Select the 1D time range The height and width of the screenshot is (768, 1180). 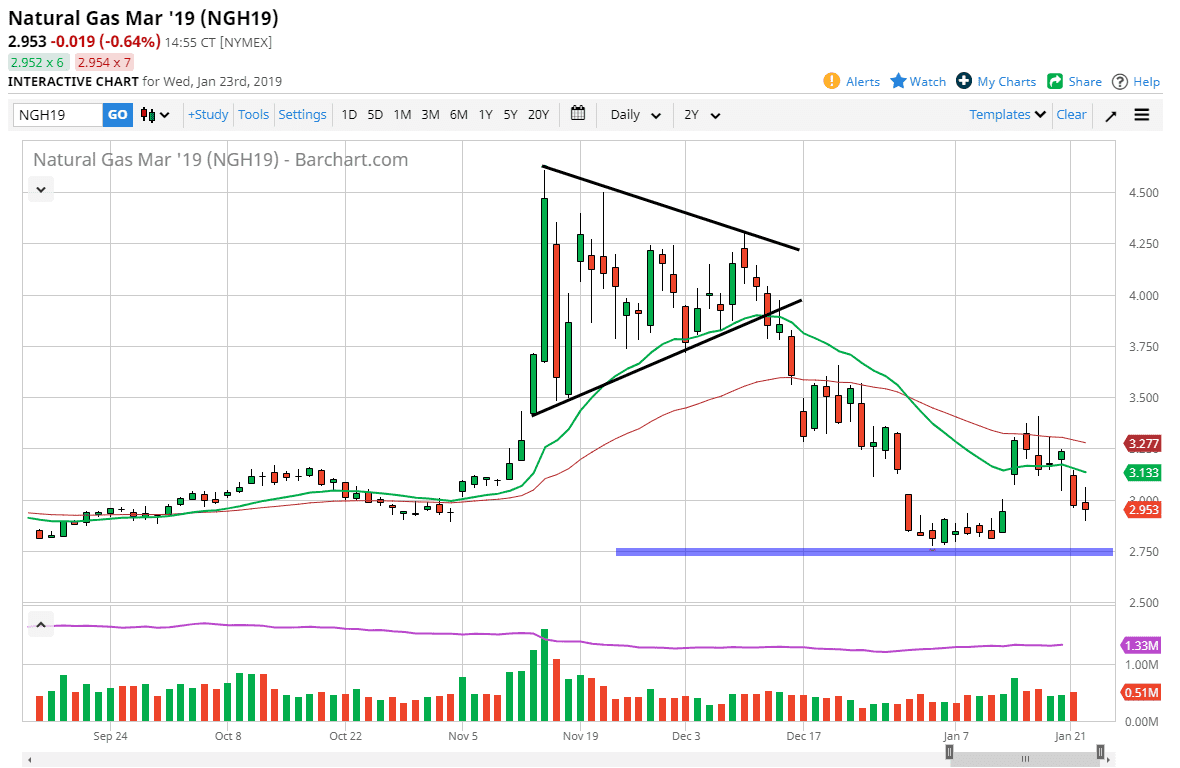tap(349, 115)
